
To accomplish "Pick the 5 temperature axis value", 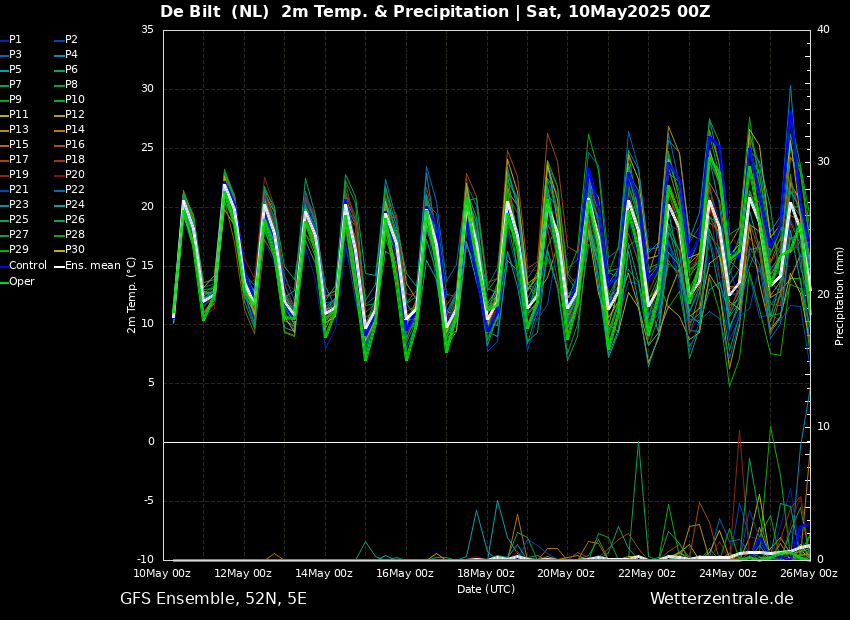I will tap(151, 383).
